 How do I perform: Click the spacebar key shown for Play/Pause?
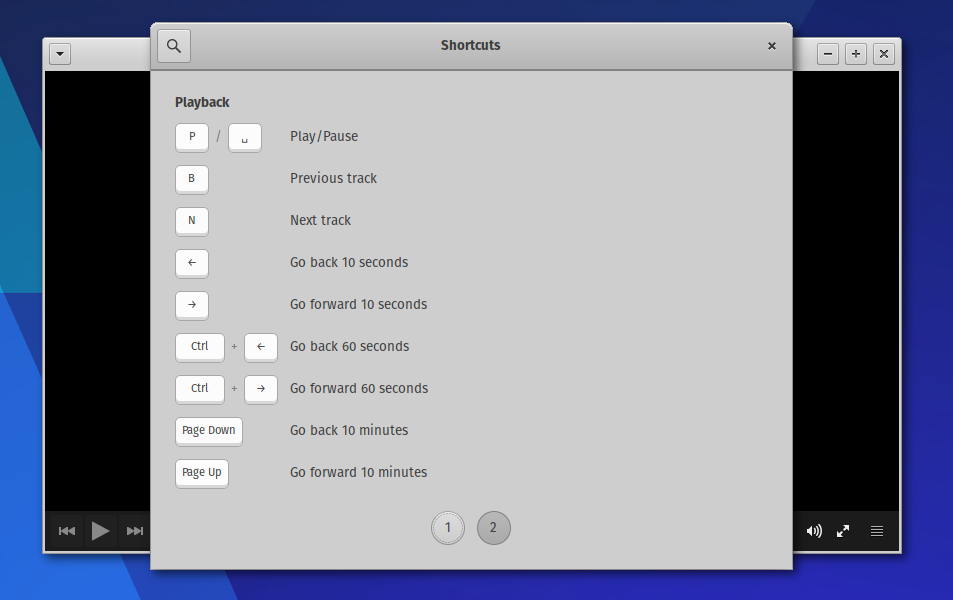[x=244, y=137]
